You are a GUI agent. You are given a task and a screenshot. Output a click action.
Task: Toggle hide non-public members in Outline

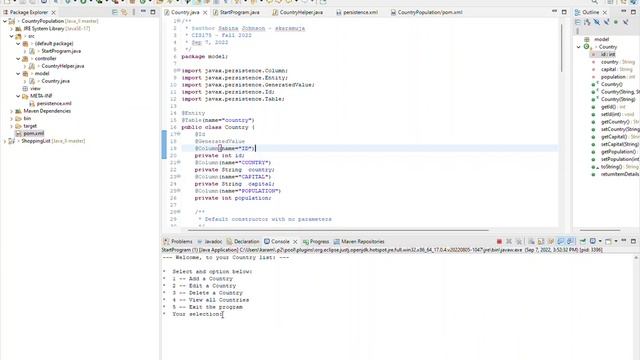pyautogui.click(x=616, y=22)
